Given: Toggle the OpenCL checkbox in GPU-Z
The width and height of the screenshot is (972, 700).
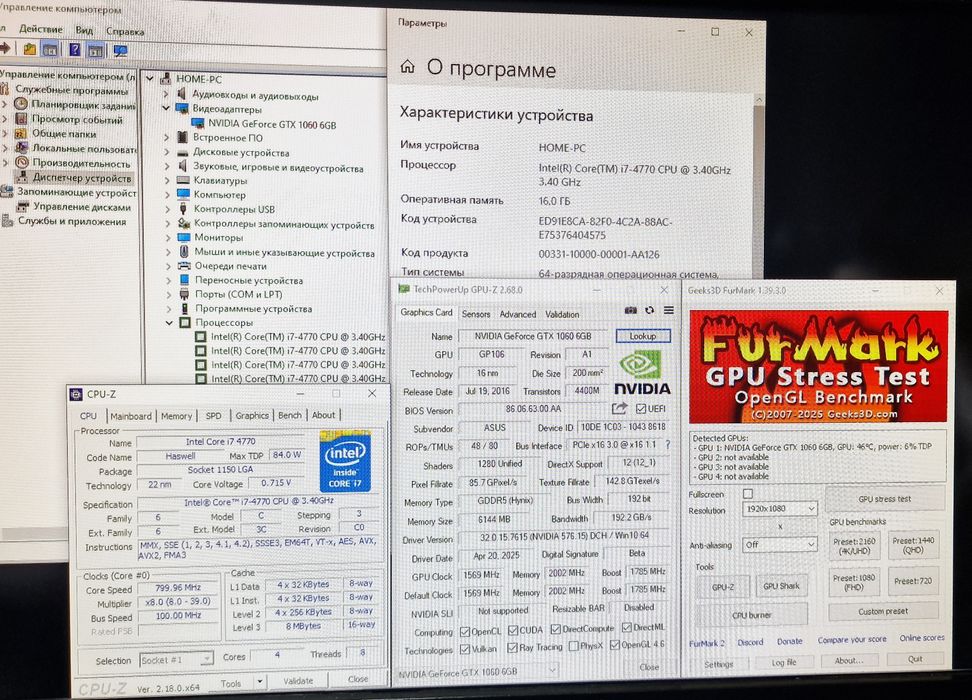Looking at the screenshot, I should 465,632.
